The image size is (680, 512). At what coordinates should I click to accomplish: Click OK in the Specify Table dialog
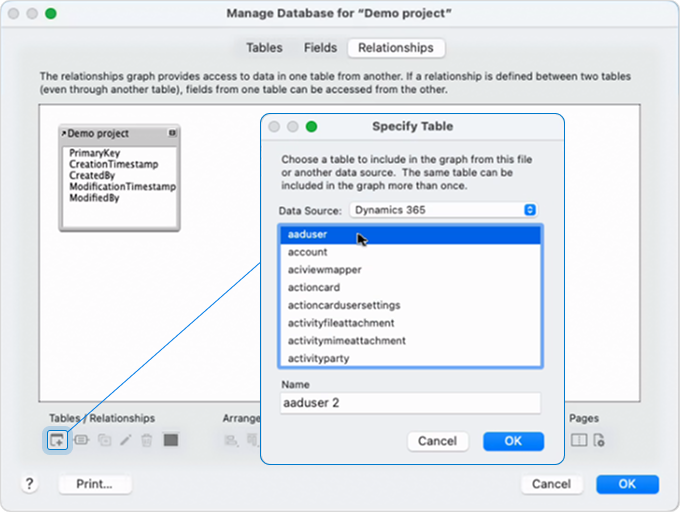pos(513,441)
